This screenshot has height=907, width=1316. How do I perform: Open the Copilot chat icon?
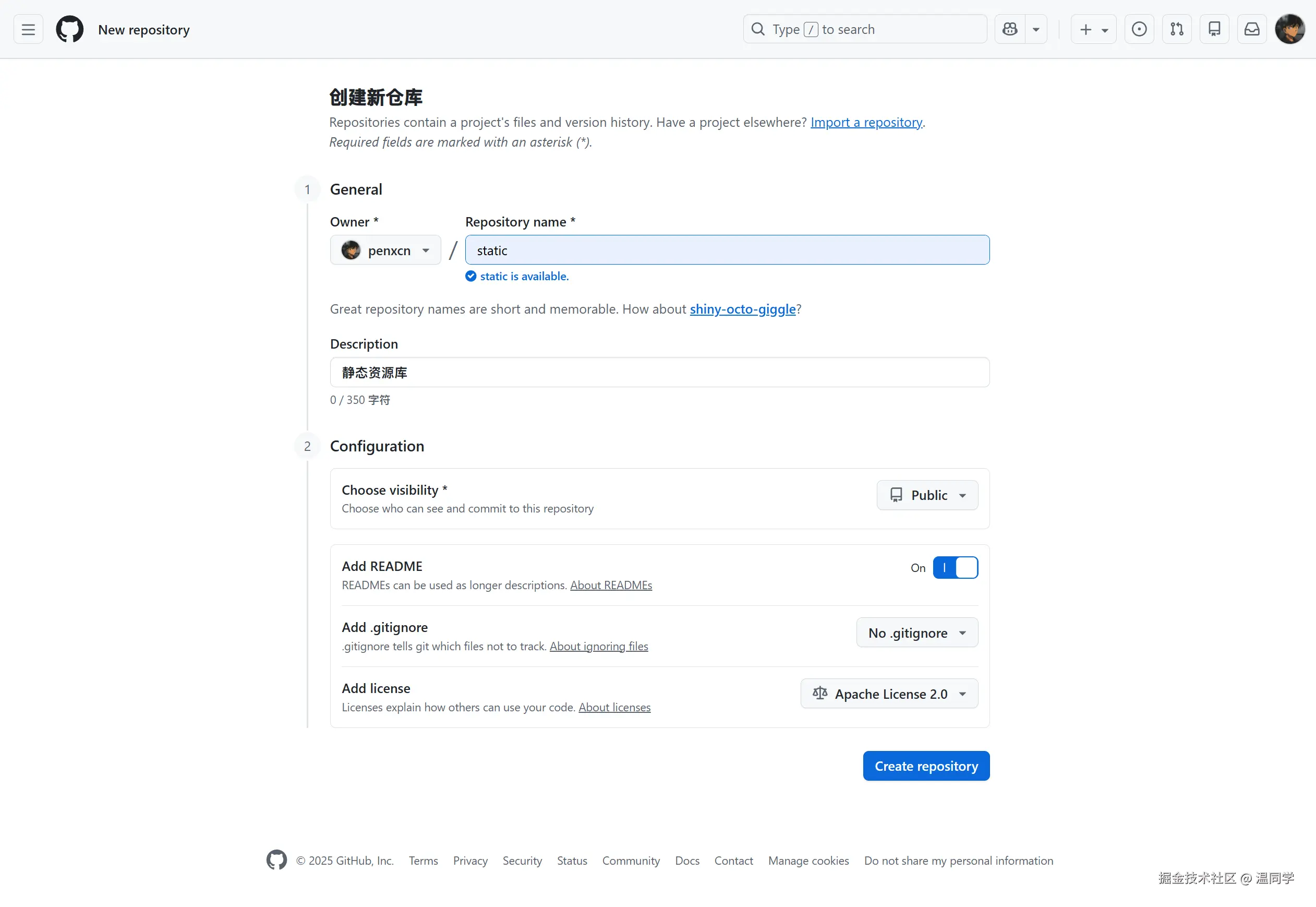point(1010,30)
